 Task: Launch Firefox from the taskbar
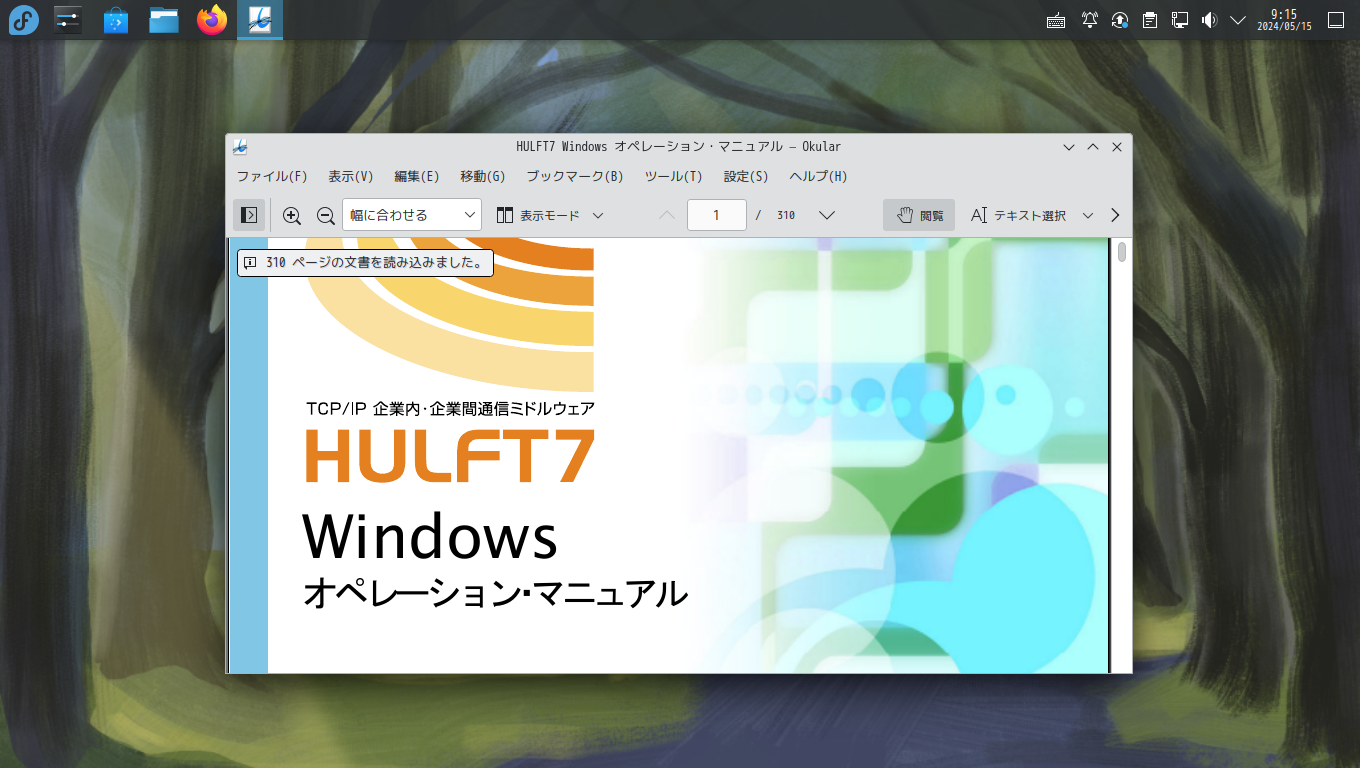coord(212,20)
